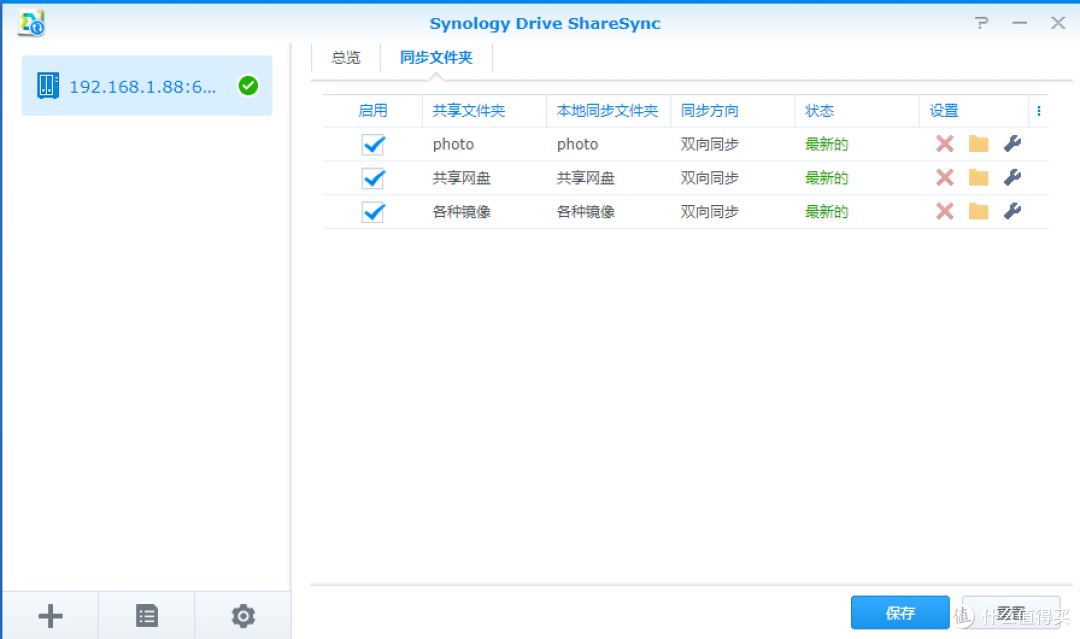Click the Synology Drive ShareSync app icon
This screenshot has width=1080, height=639.
[x=32, y=23]
